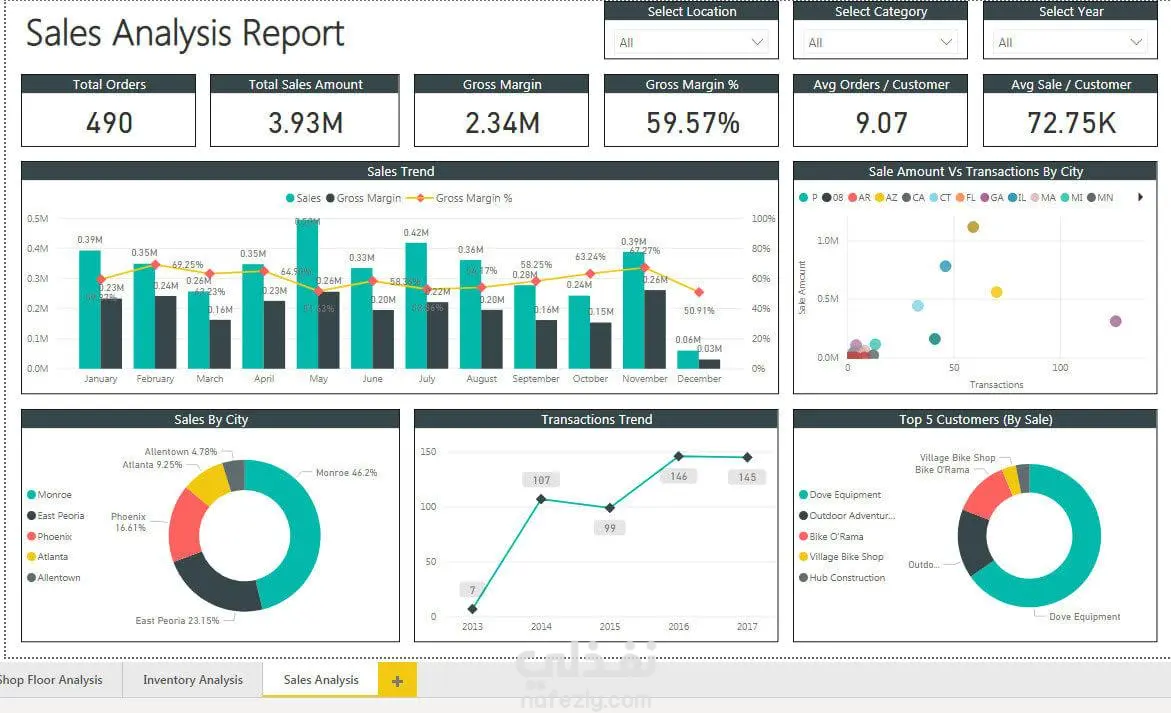Switch to the Inventory Analysis tab
The width and height of the screenshot is (1171, 713).
click(x=193, y=679)
